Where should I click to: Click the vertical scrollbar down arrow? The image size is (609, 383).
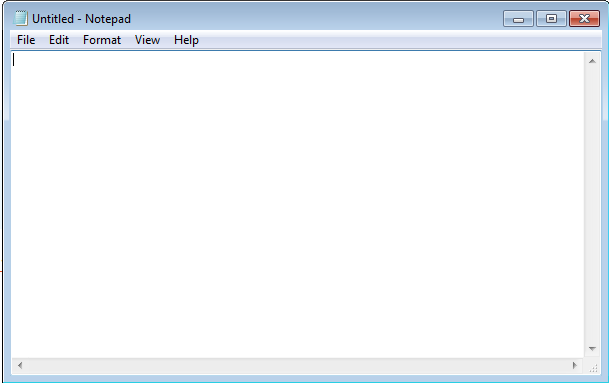point(592,349)
